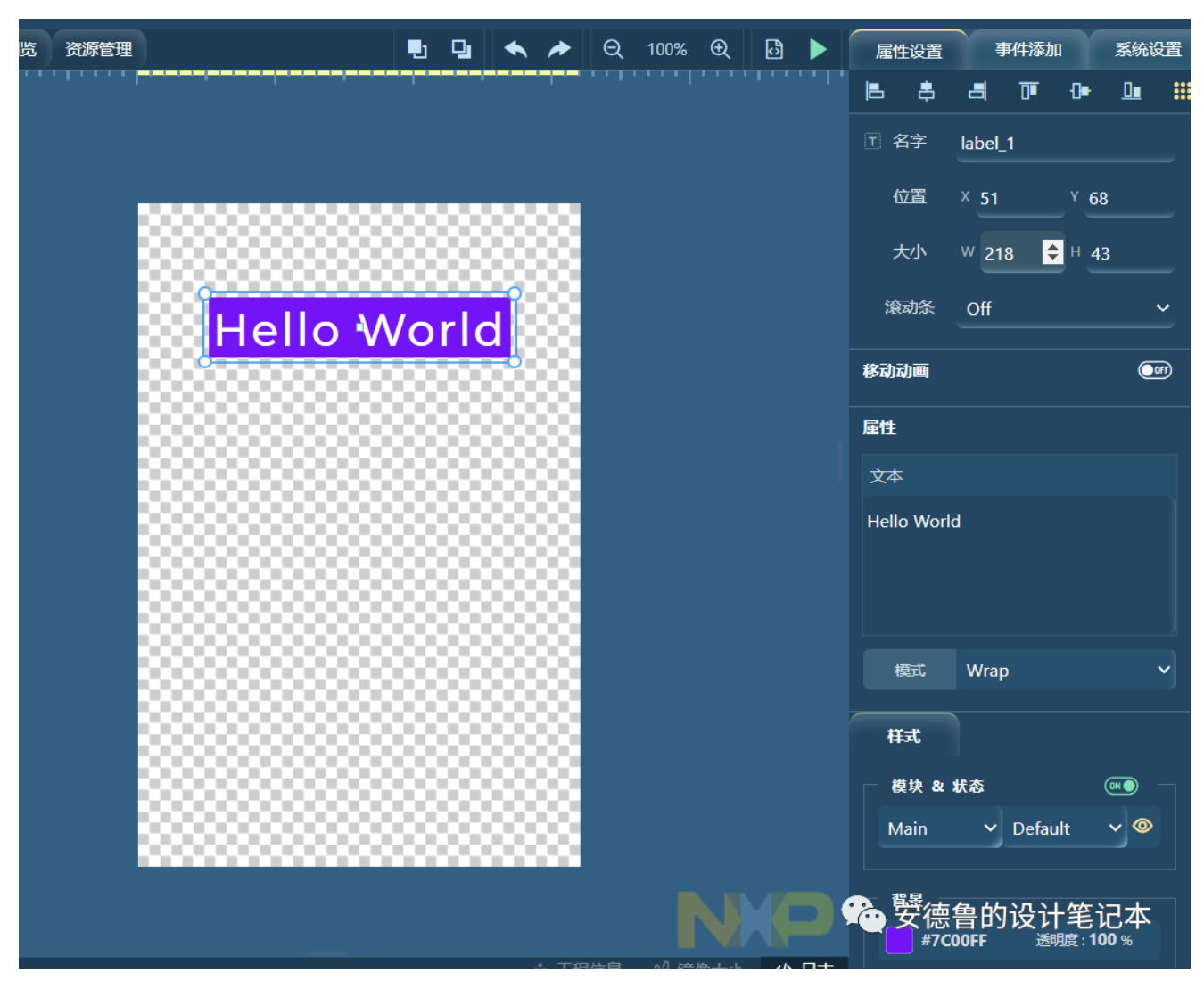Click the grid dots distribute icon
The height and width of the screenshot is (981, 1204).
(x=1182, y=90)
